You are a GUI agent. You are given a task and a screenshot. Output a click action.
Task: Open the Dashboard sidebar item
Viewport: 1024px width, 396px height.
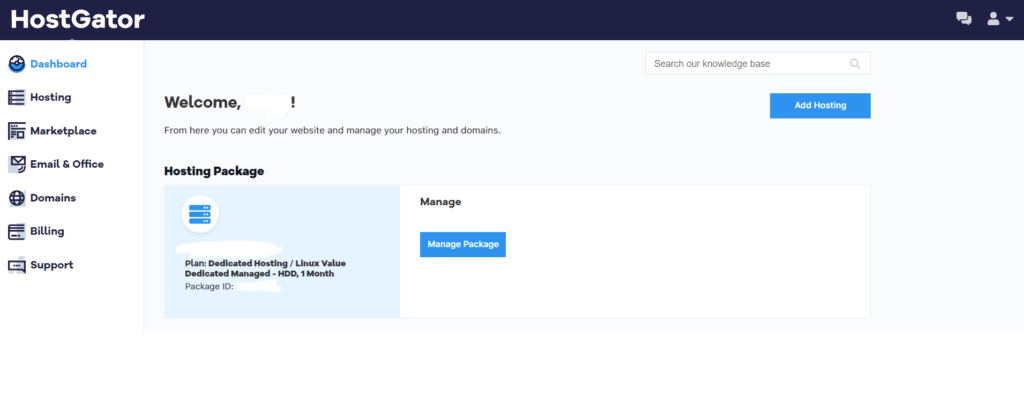click(x=58, y=64)
